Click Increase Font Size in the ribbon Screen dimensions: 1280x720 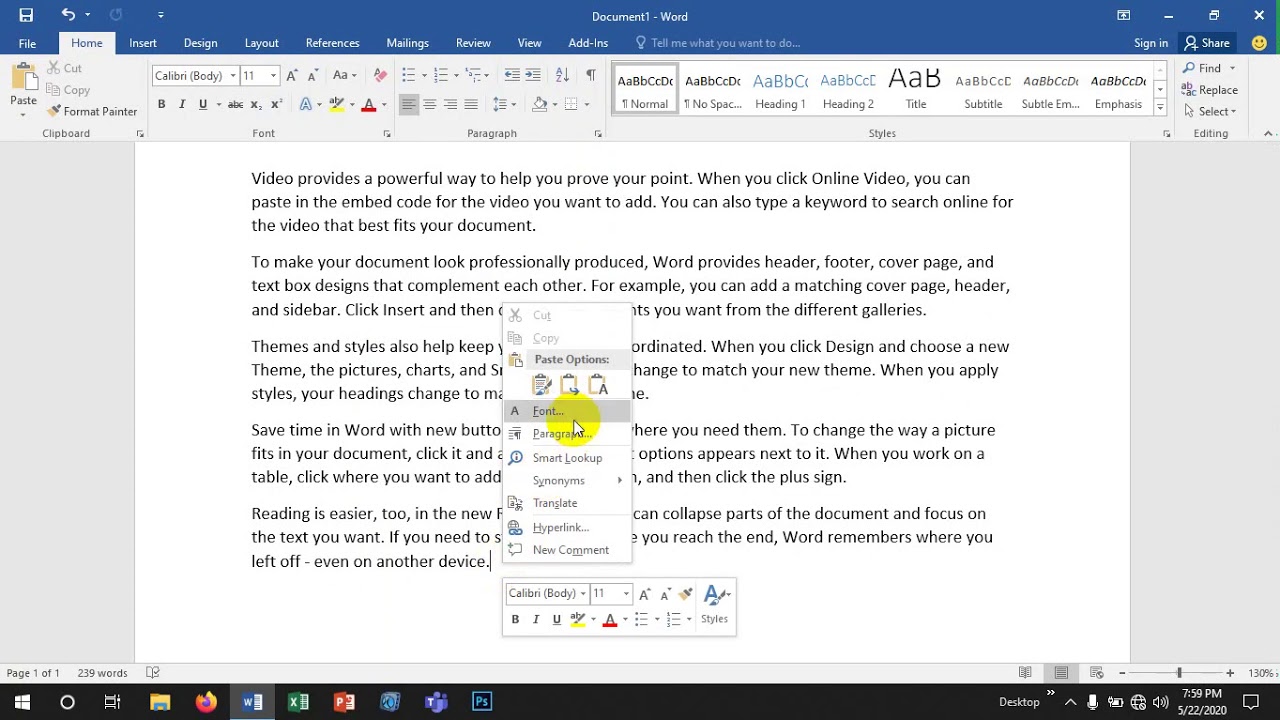292,75
